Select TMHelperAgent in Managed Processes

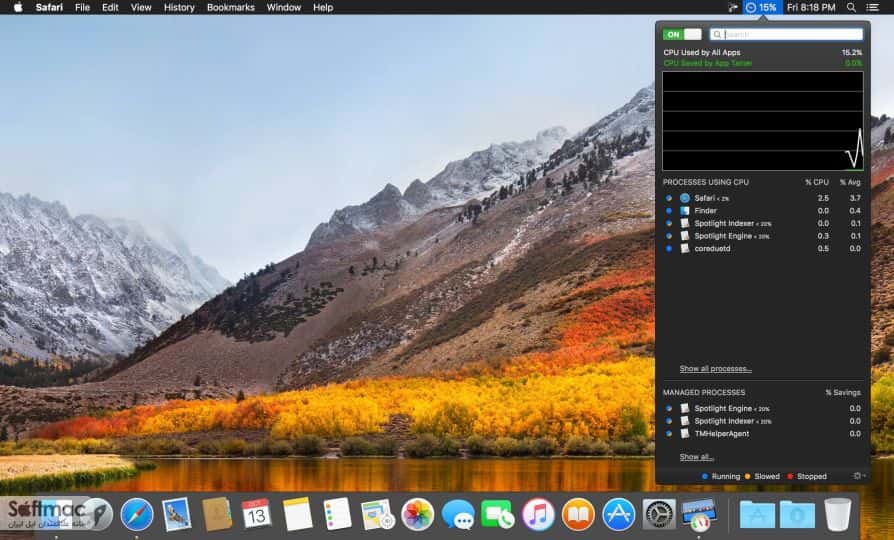tap(763, 434)
